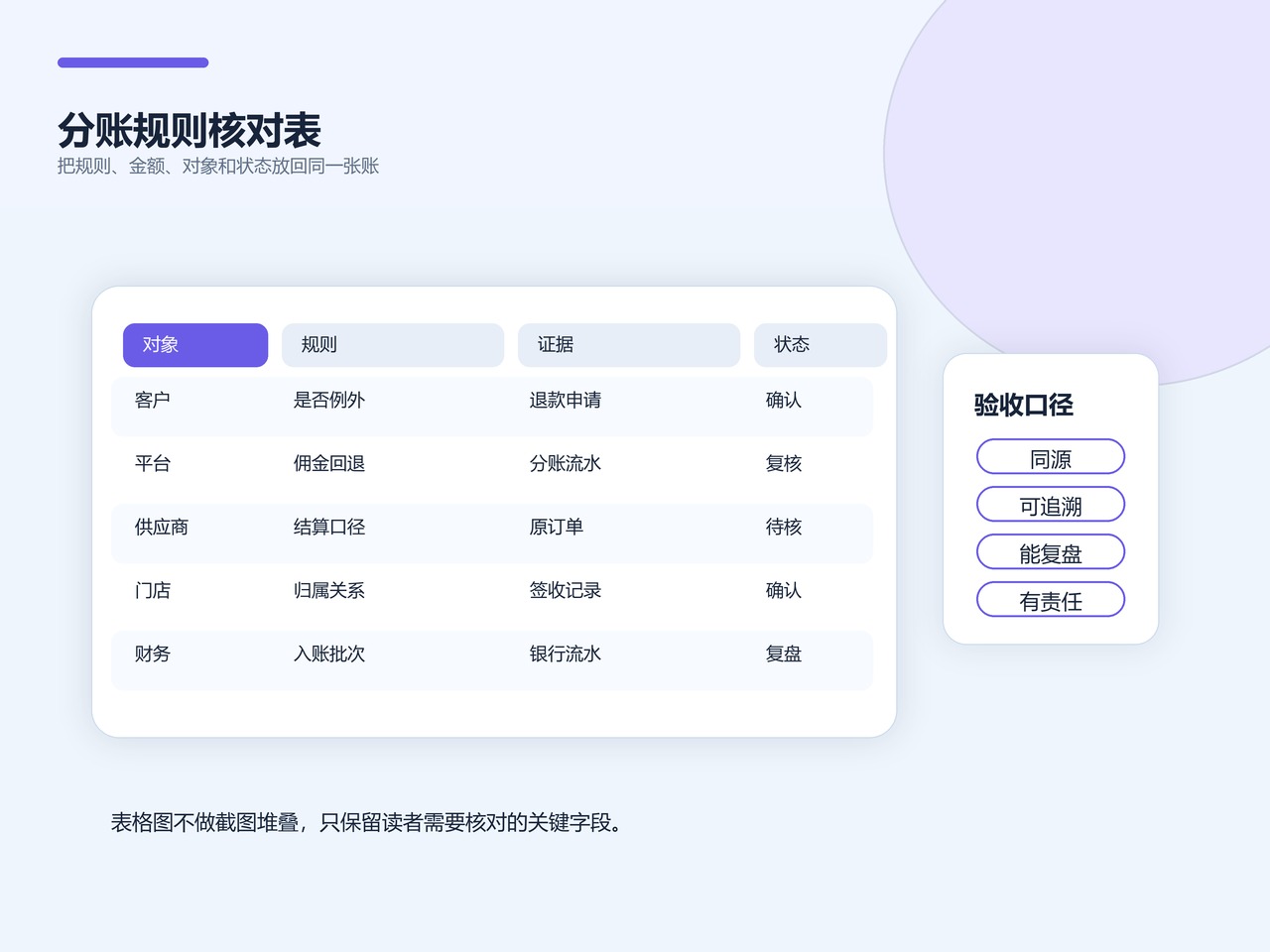Select the 平台 cell
This screenshot has height=952, width=1270.
click(x=153, y=463)
